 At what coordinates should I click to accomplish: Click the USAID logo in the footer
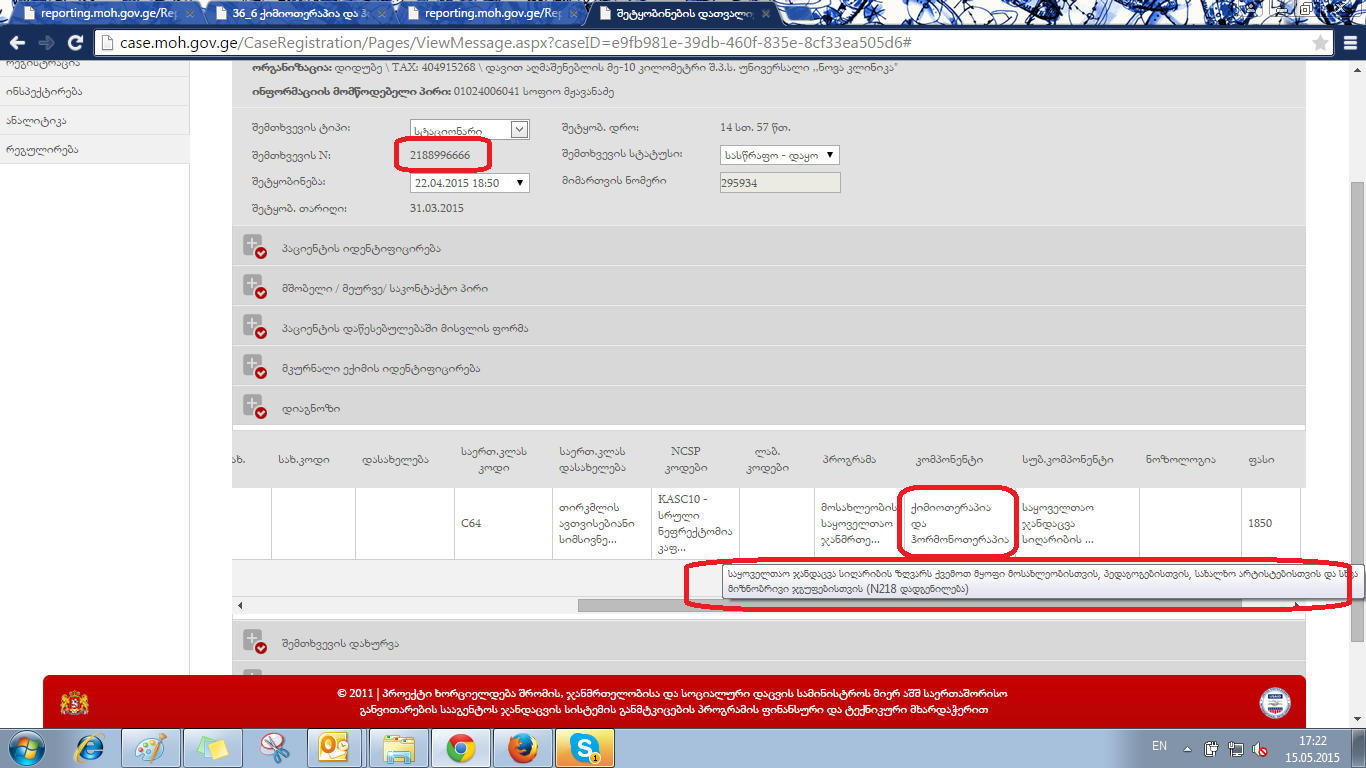(x=1274, y=702)
